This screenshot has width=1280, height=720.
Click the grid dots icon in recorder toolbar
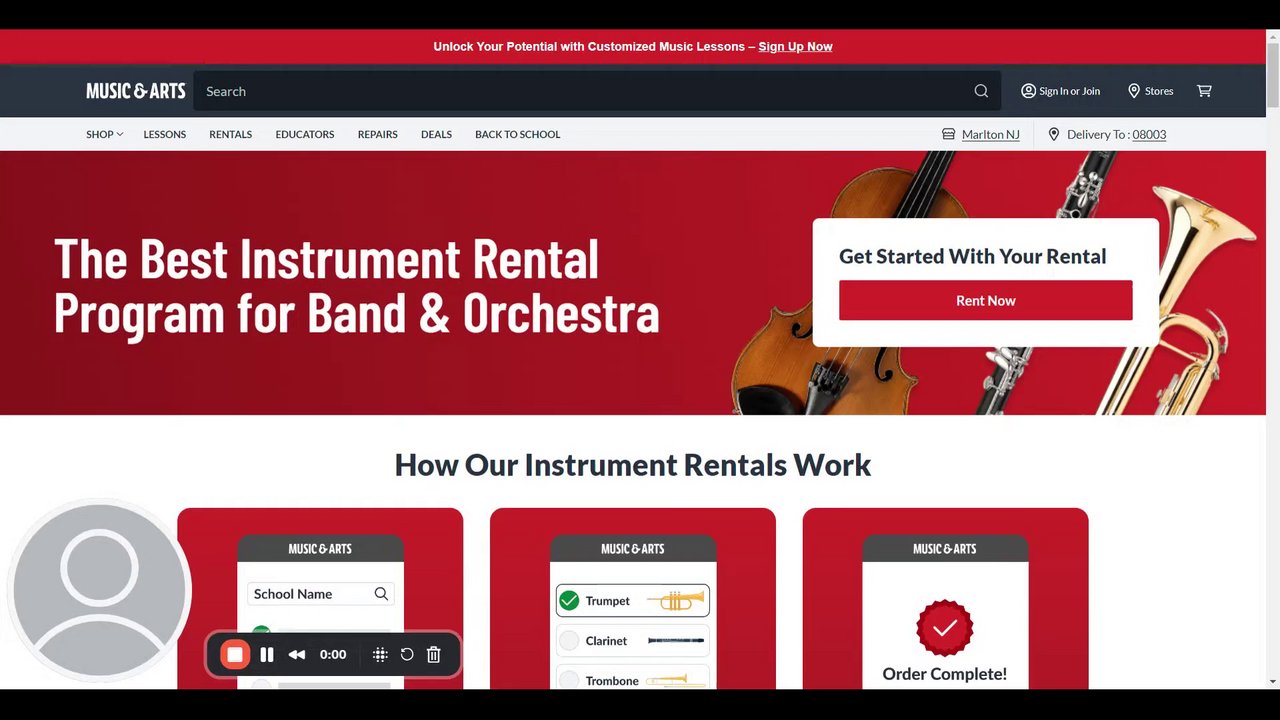click(x=380, y=655)
